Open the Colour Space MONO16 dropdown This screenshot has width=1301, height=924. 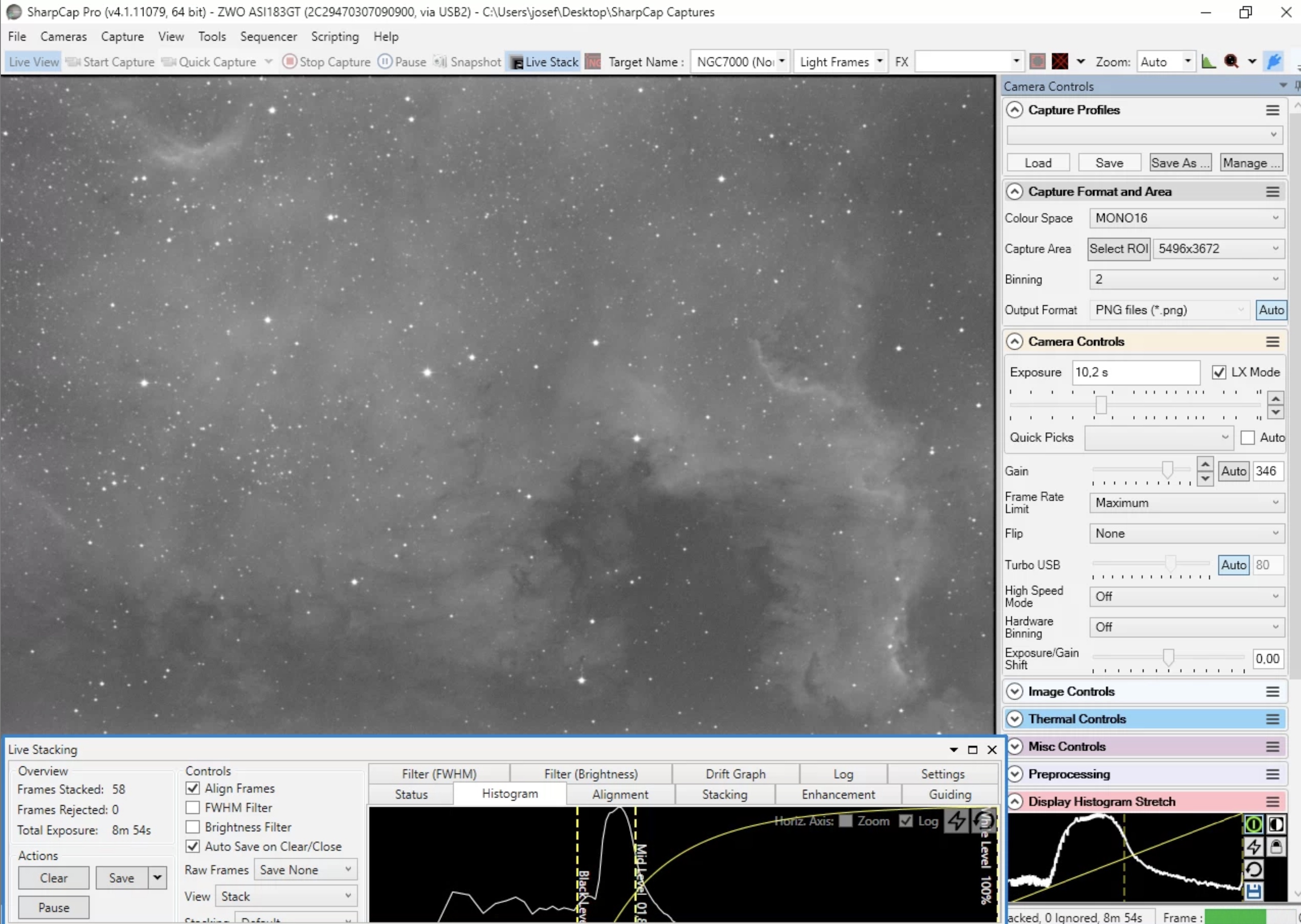(1186, 218)
